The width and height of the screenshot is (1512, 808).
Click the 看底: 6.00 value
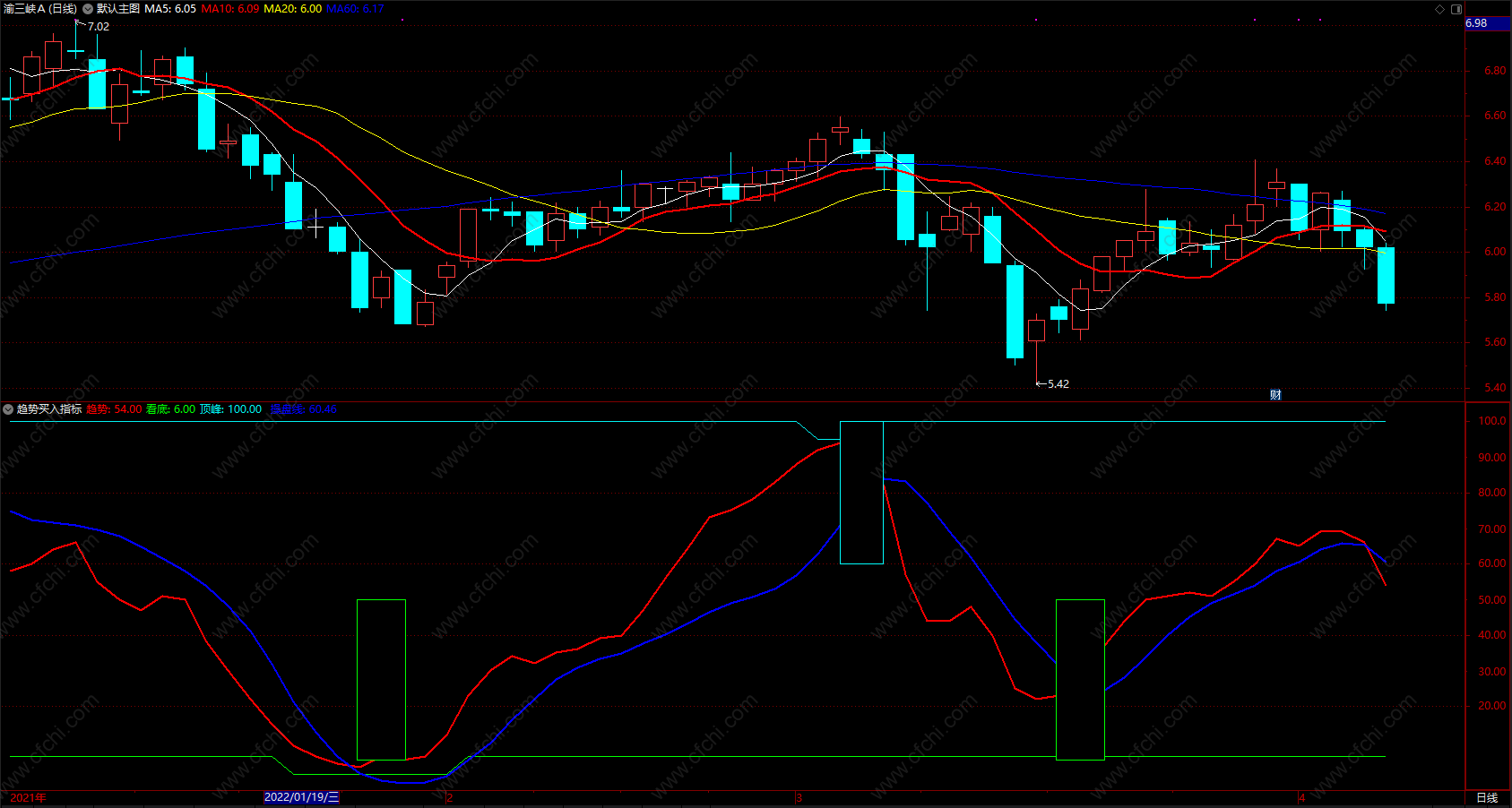pyautogui.click(x=170, y=409)
